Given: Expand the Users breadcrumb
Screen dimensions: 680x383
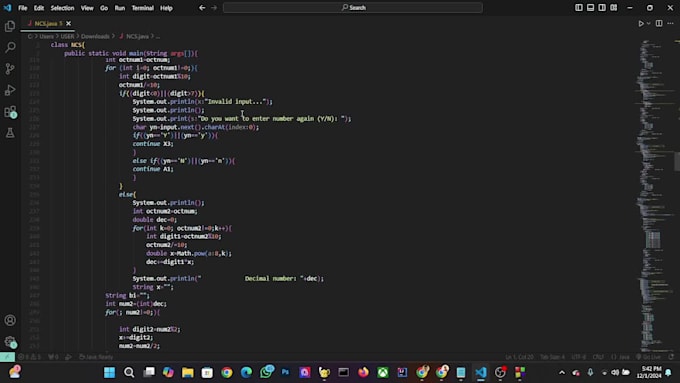Looking at the screenshot, I should [46, 36].
